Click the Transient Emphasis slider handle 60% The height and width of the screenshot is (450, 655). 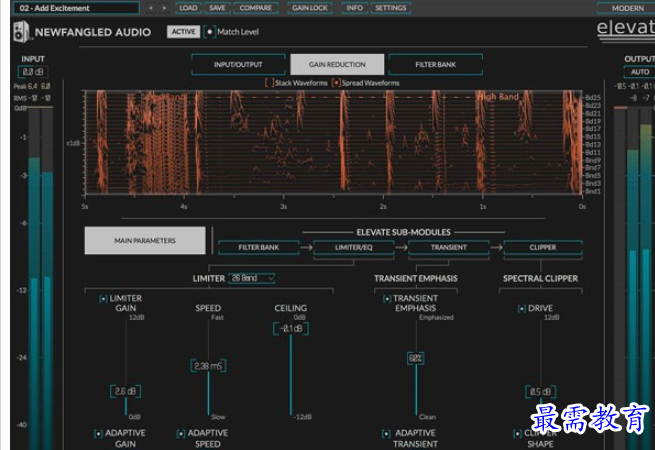[416, 358]
